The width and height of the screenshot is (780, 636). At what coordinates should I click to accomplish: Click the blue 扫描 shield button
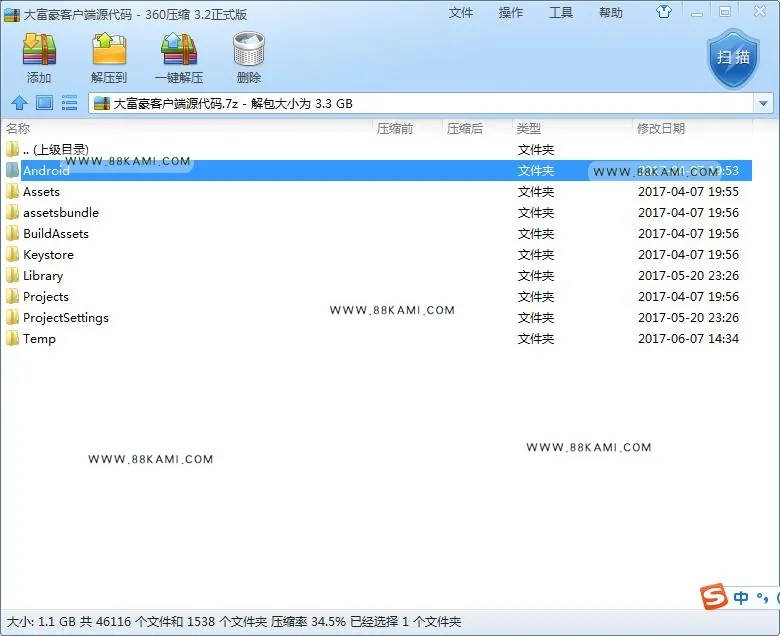[733, 59]
